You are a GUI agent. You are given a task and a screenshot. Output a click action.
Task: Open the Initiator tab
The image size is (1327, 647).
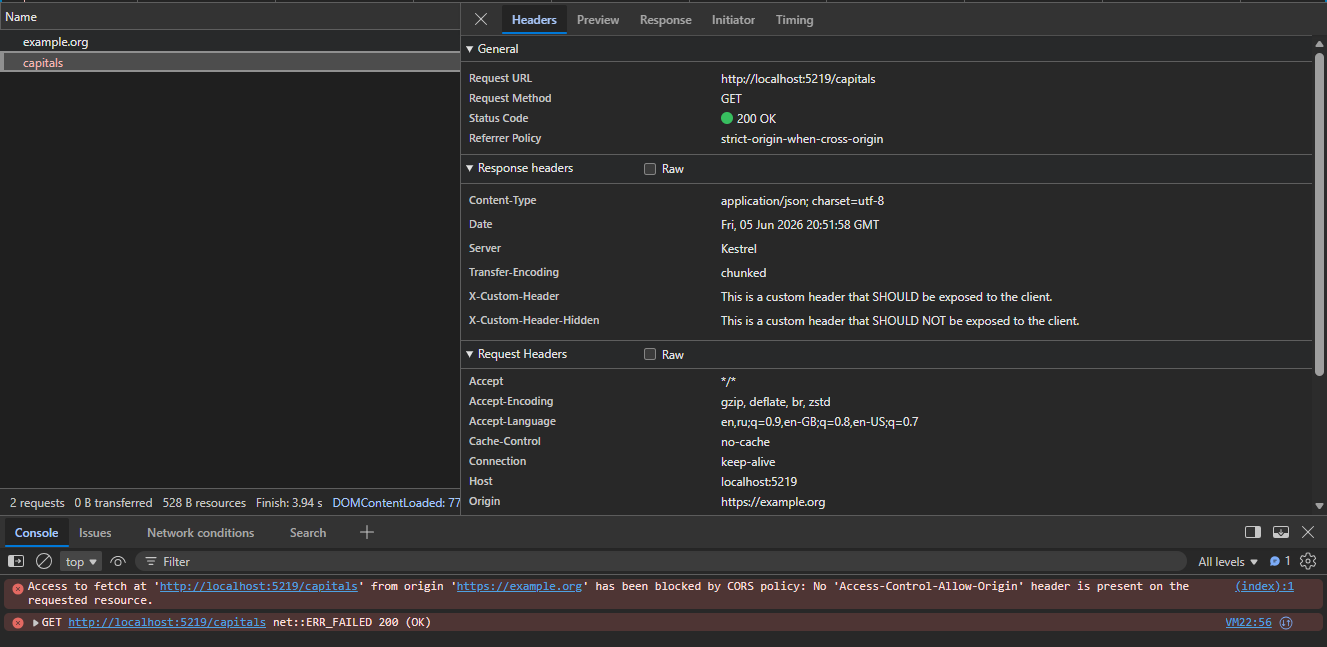(734, 19)
